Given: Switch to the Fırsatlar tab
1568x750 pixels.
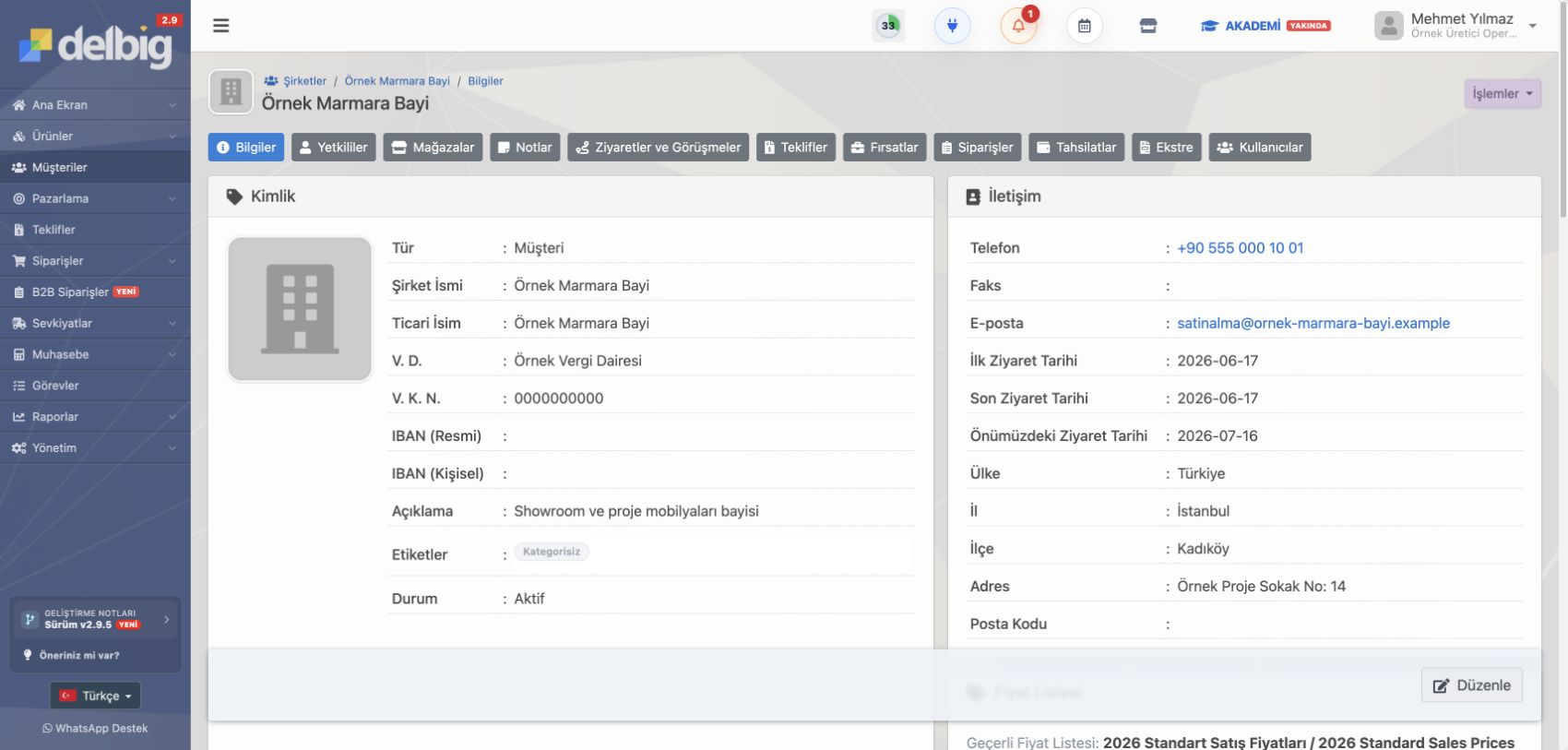Looking at the screenshot, I should 885,147.
